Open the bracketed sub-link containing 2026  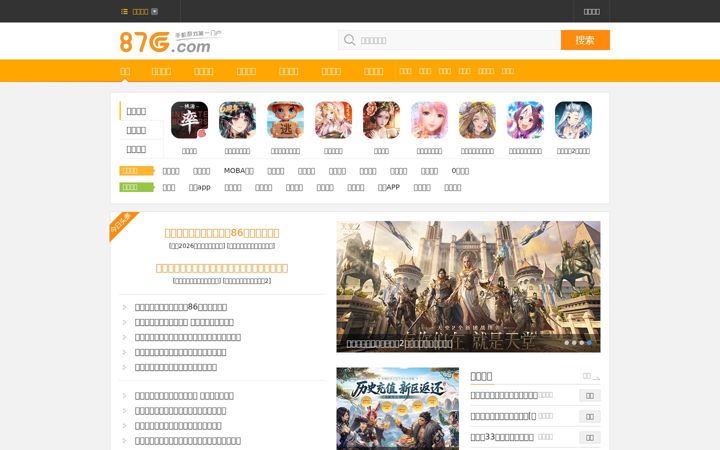197,246
